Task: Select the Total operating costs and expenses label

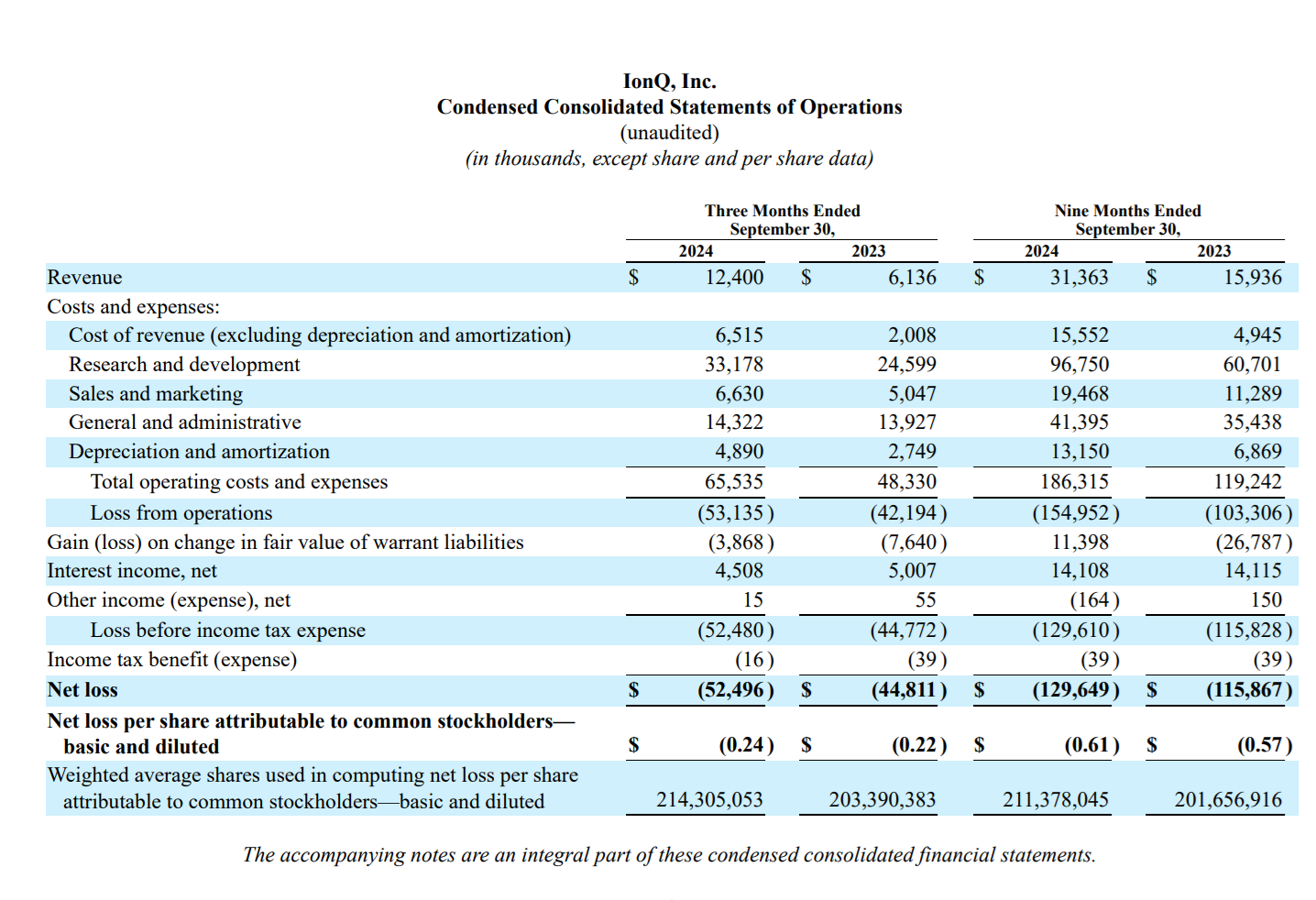Action: pyautogui.click(x=239, y=482)
